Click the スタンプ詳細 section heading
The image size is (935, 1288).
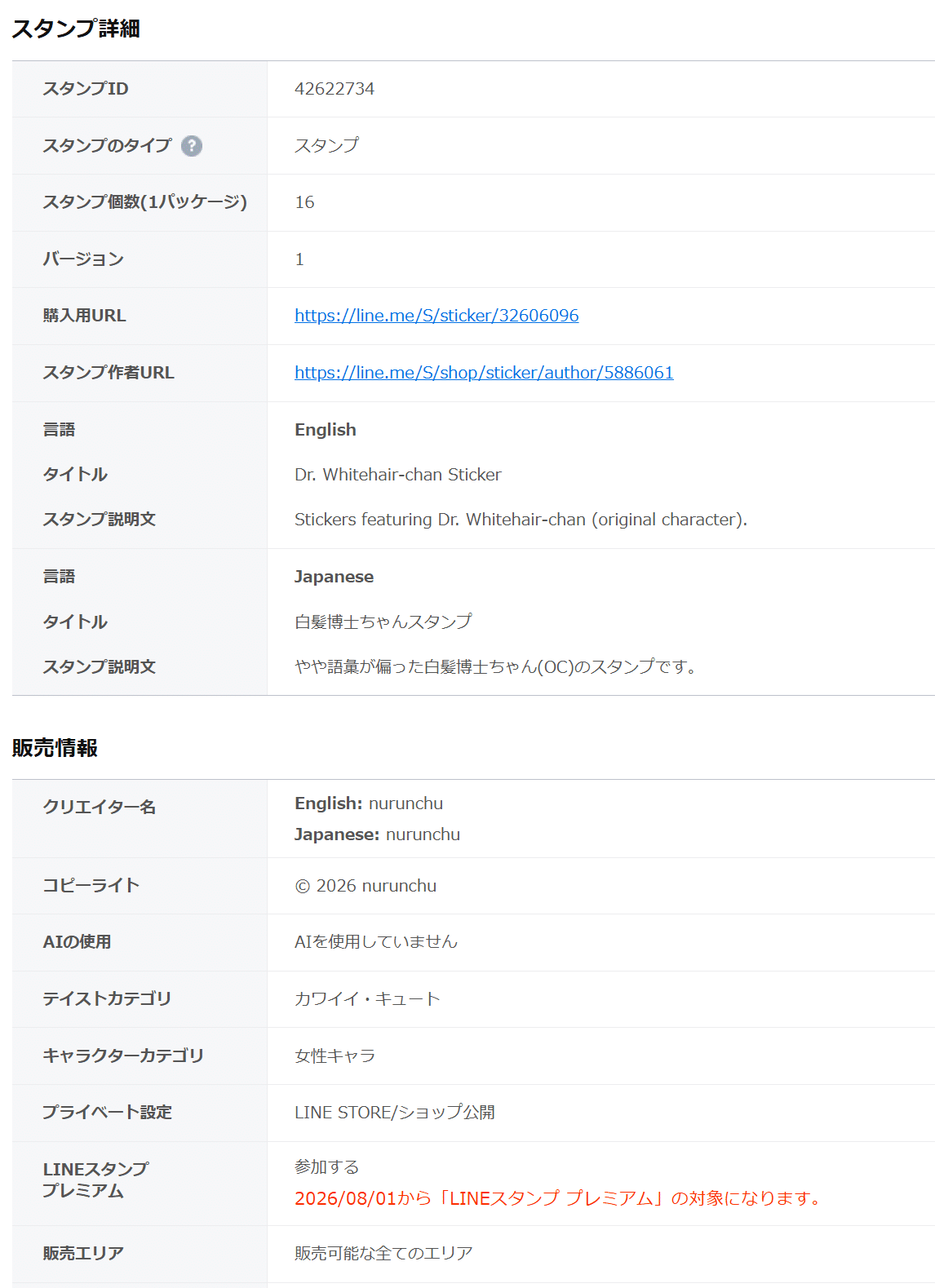76,29
